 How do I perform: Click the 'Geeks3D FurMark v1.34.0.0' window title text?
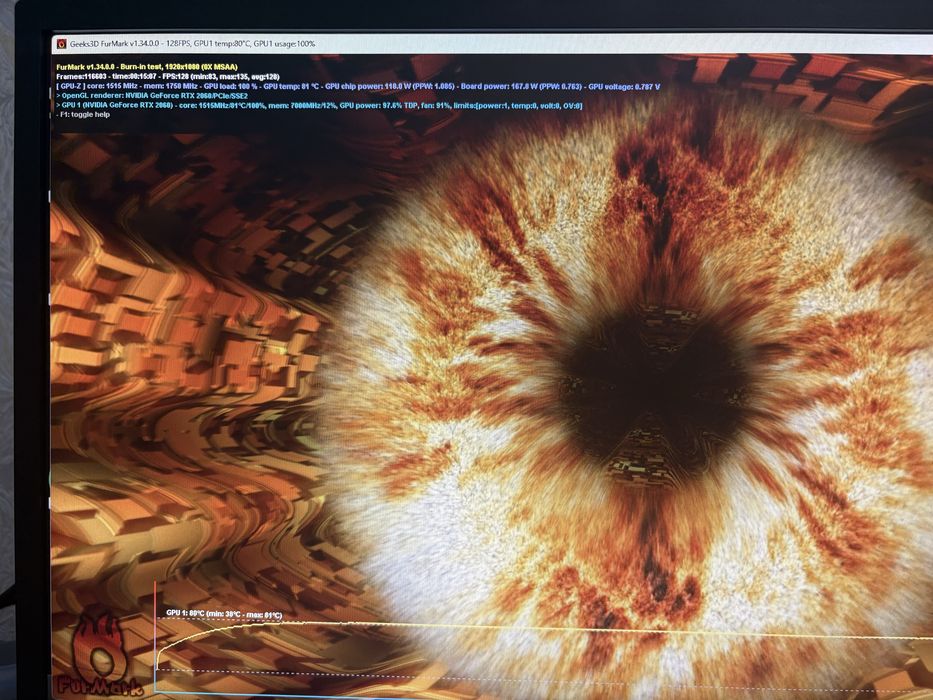click(192, 43)
